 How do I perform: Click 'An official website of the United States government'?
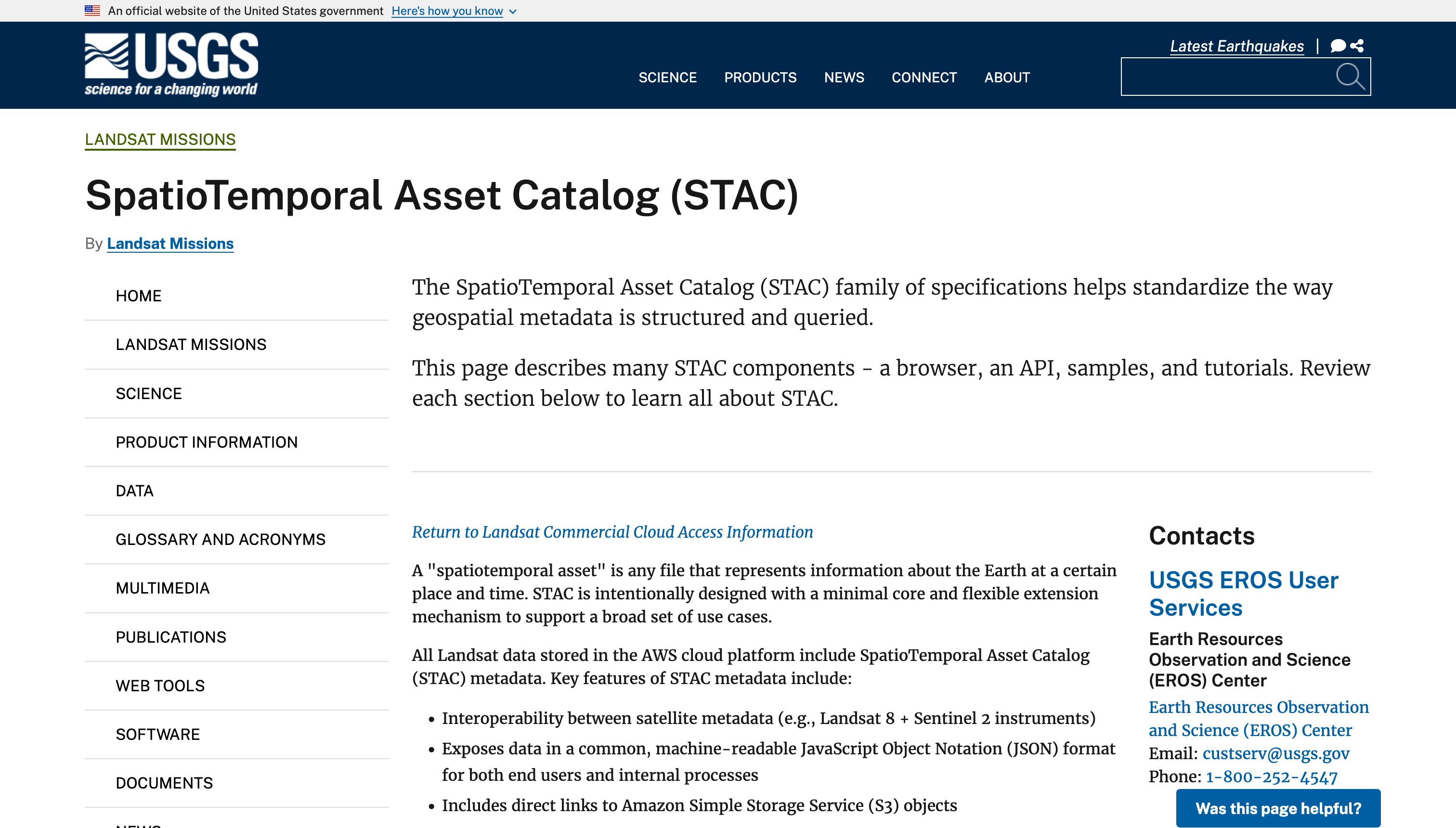tap(246, 11)
